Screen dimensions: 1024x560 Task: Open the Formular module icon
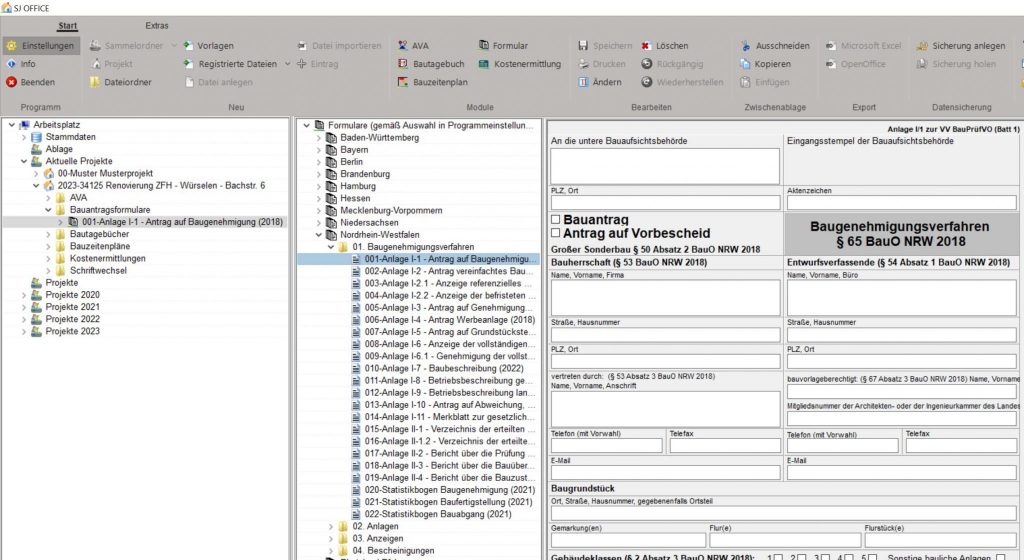click(485, 46)
